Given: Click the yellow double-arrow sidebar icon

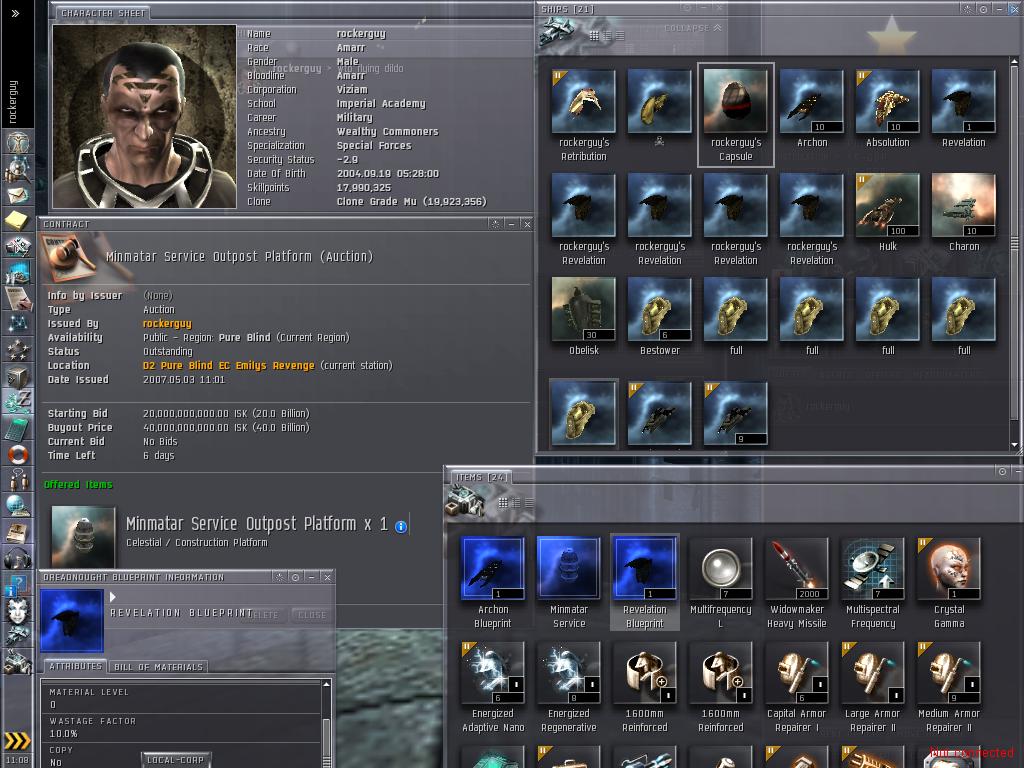Looking at the screenshot, I should [18, 741].
